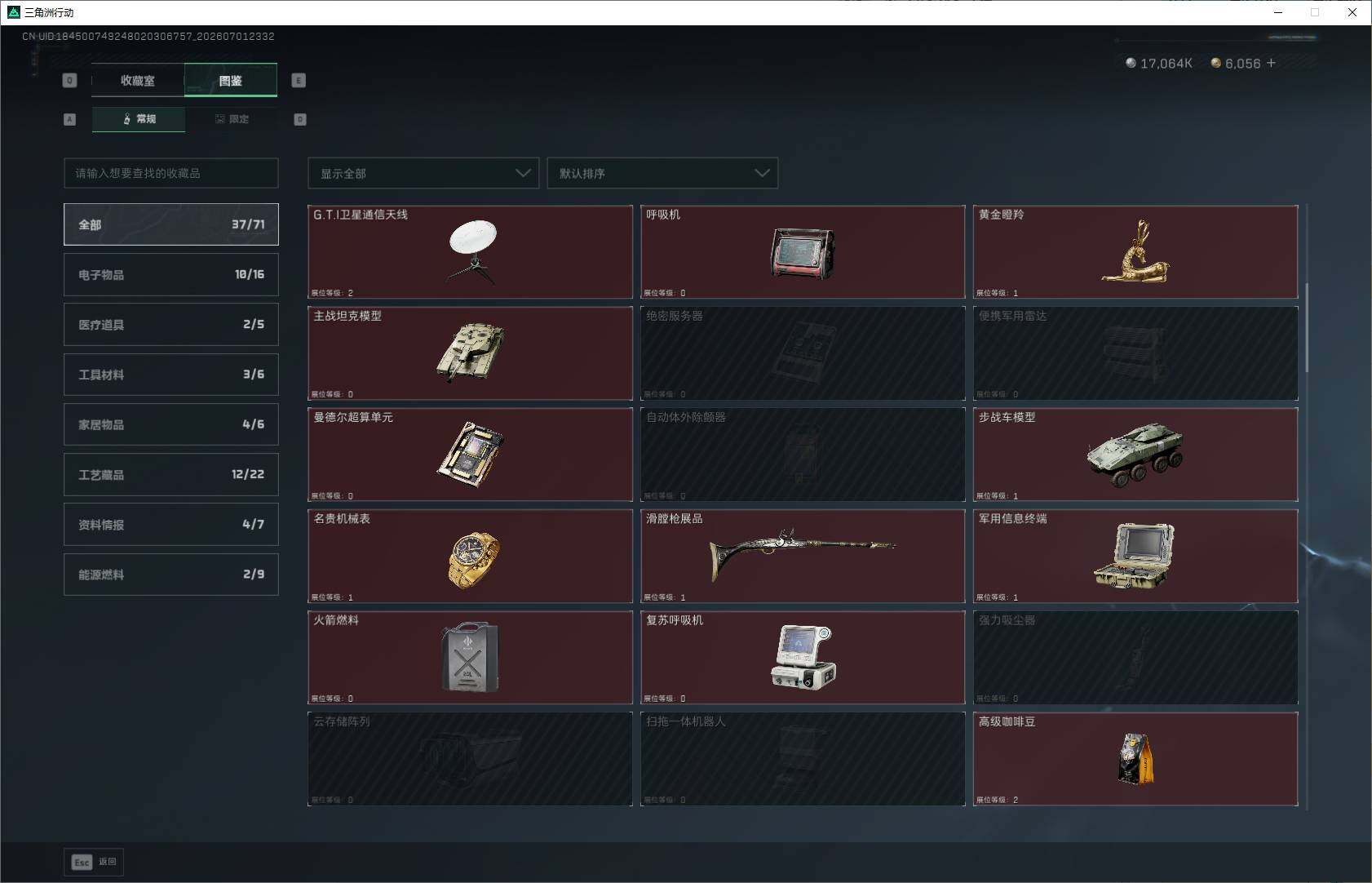The width and height of the screenshot is (1372, 883).
Task: Click the 17,064K balance value
Action: (x=1166, y=64)
